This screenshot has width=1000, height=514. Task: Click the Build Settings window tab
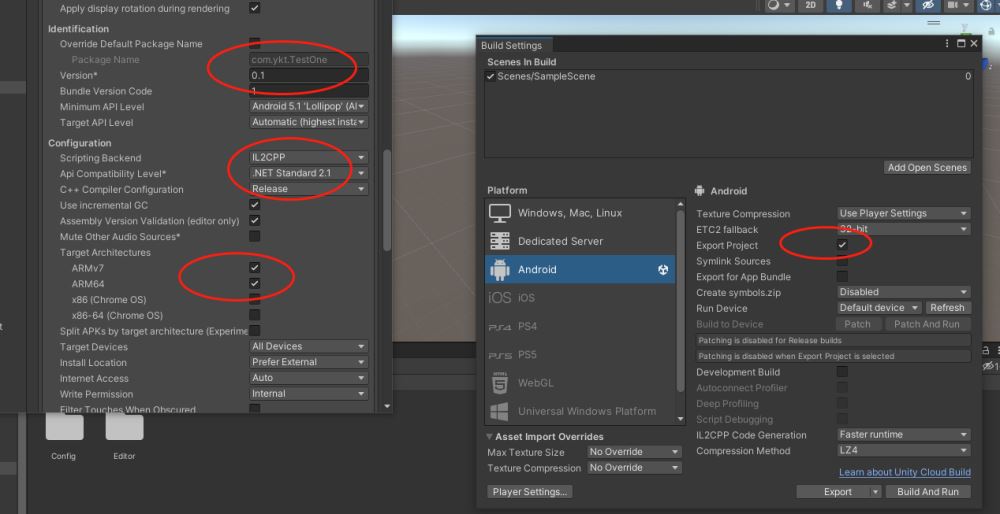point(511,45)
